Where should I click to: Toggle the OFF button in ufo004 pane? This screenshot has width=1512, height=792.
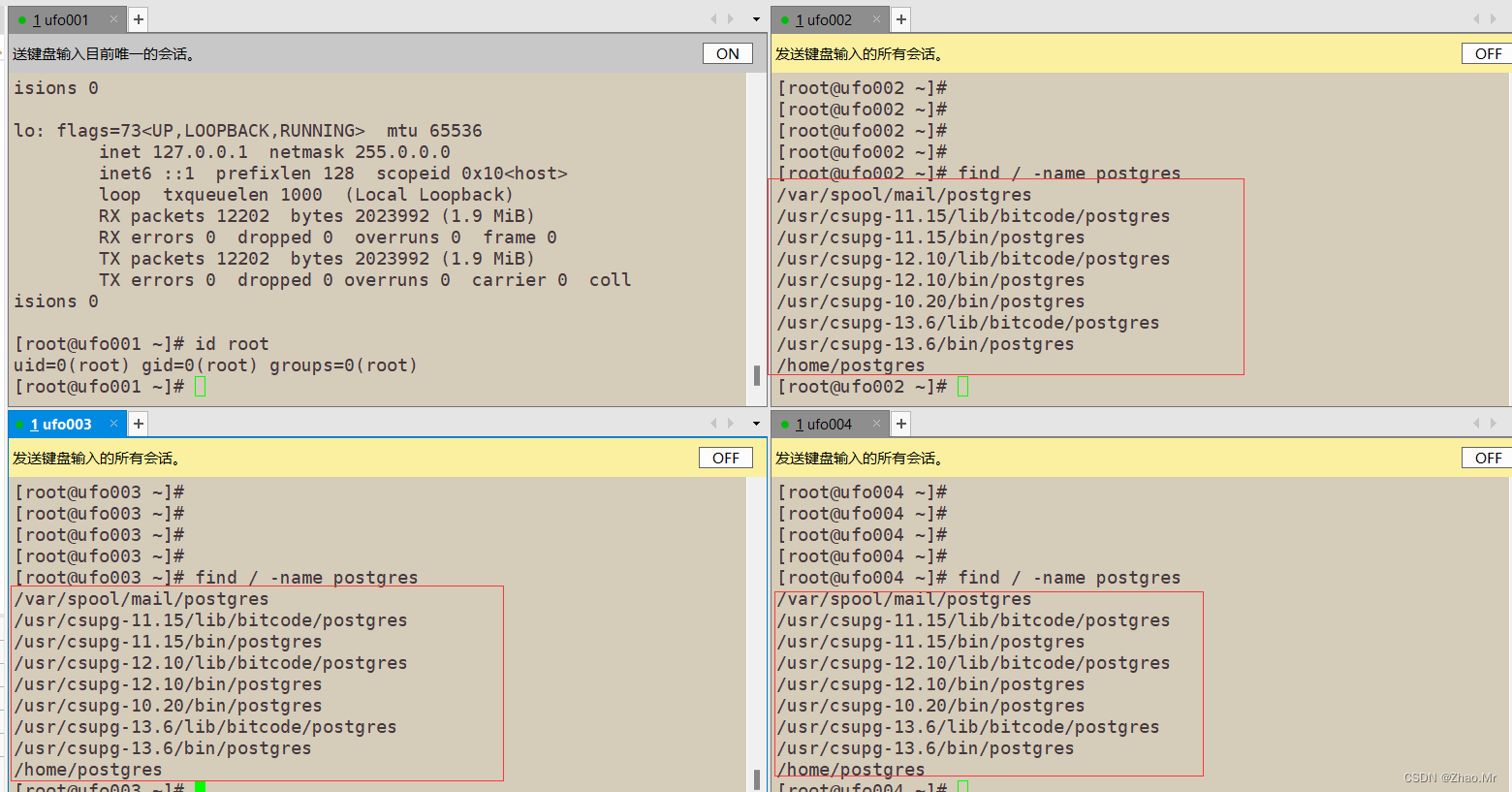pos(1488,459)
